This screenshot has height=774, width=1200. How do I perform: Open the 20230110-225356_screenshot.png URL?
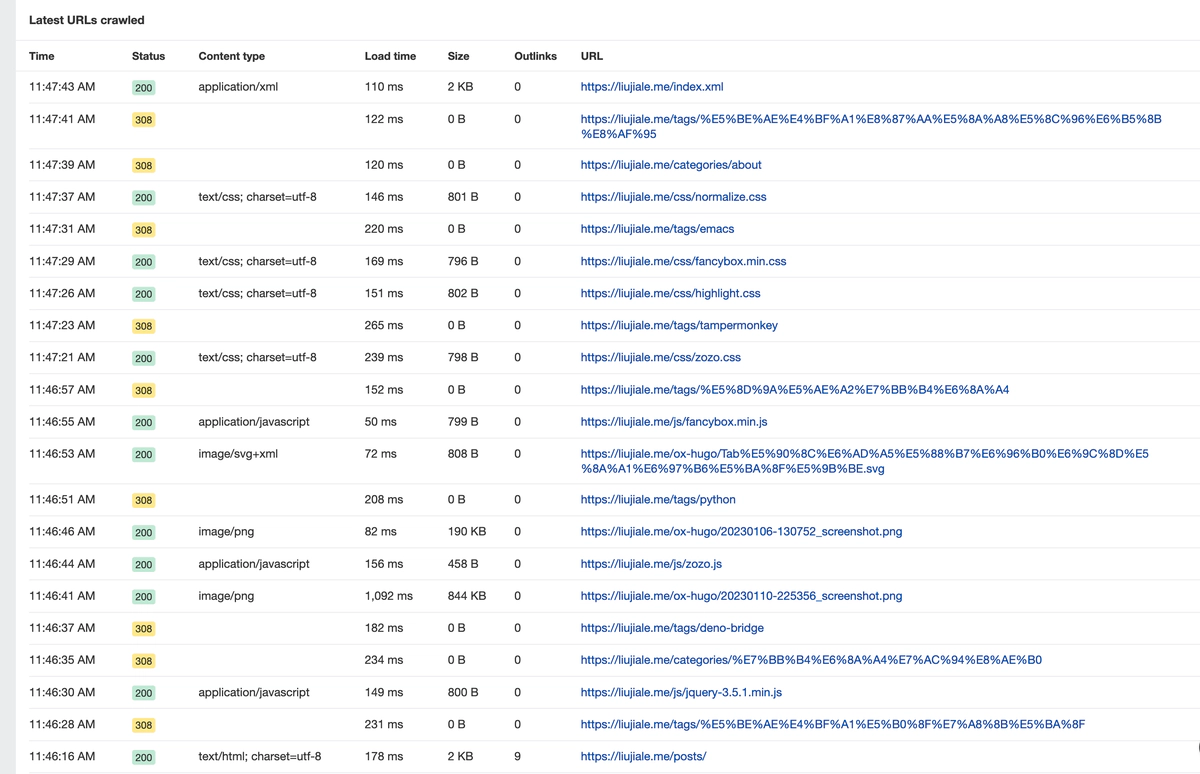pos(741,596)
